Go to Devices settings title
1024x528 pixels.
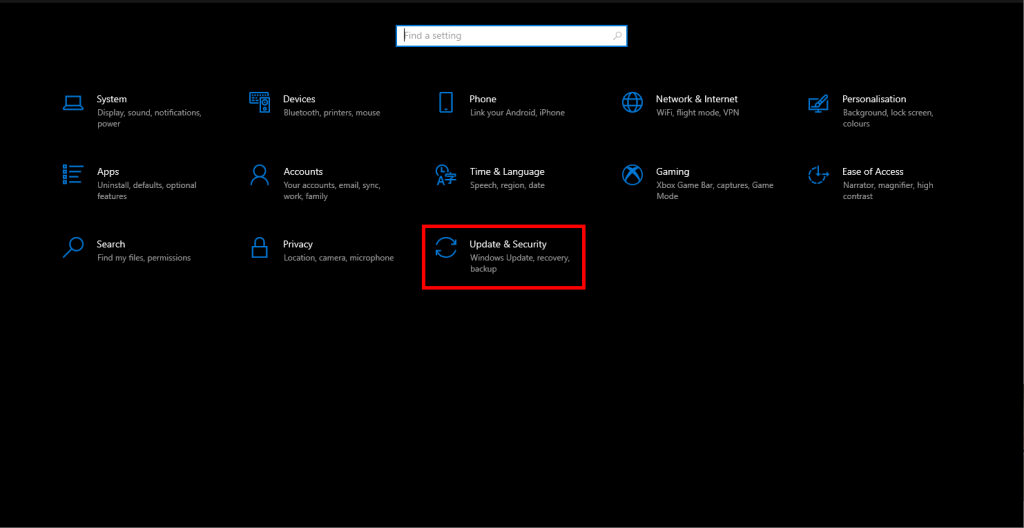[x=299, y=99]
